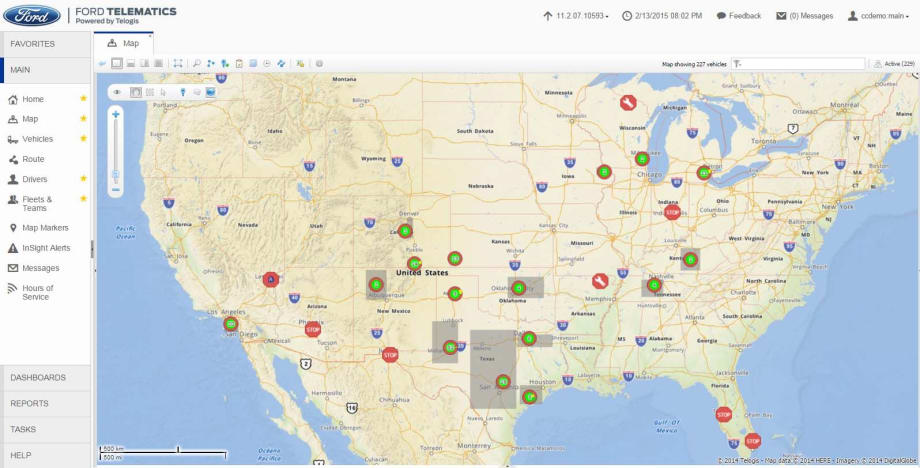The width and height of the screenshot is (920, 468).
Task: Click the clipboard toolbar icon
Action: pos(239,63)
